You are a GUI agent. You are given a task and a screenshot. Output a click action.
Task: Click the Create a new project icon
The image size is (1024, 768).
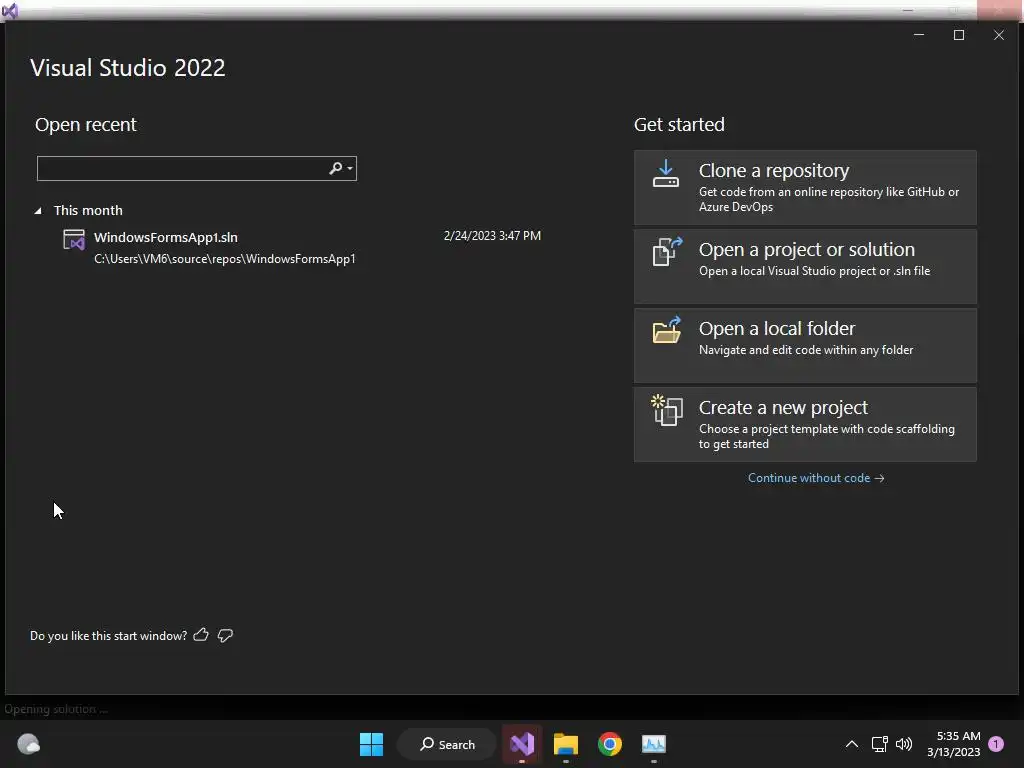[667, 410]
